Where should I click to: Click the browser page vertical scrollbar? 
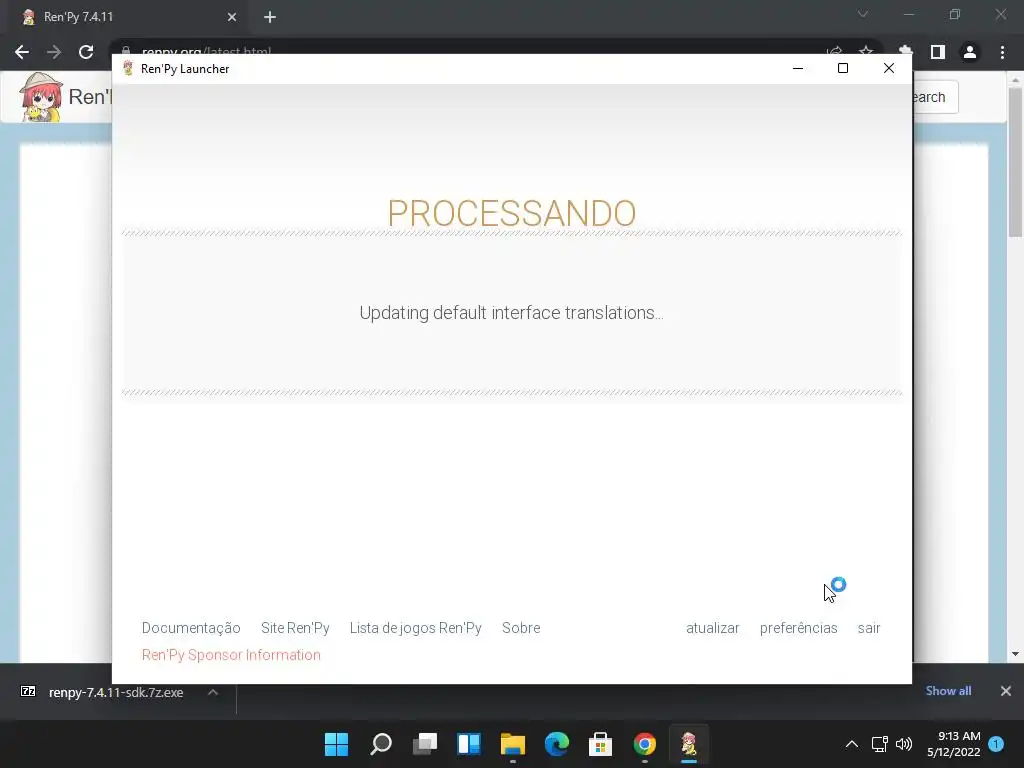(x=1015, y=162)
